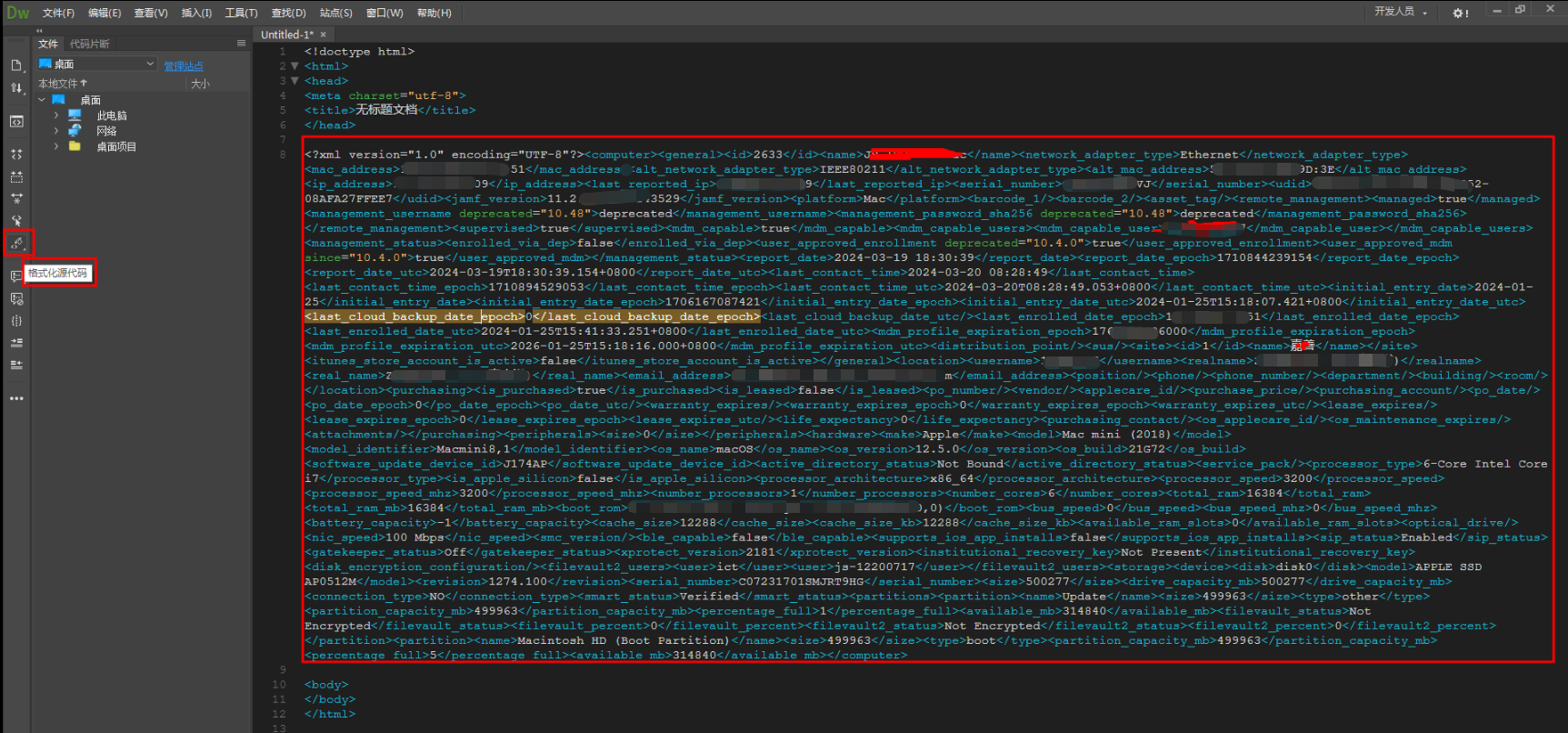Click the closing </head> tag line

(330, 126)
